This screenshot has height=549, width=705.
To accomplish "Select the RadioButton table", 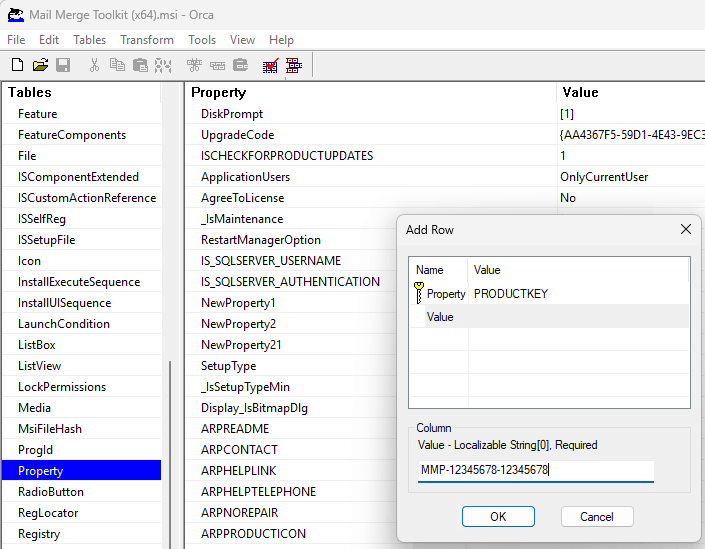I will 82,491.
